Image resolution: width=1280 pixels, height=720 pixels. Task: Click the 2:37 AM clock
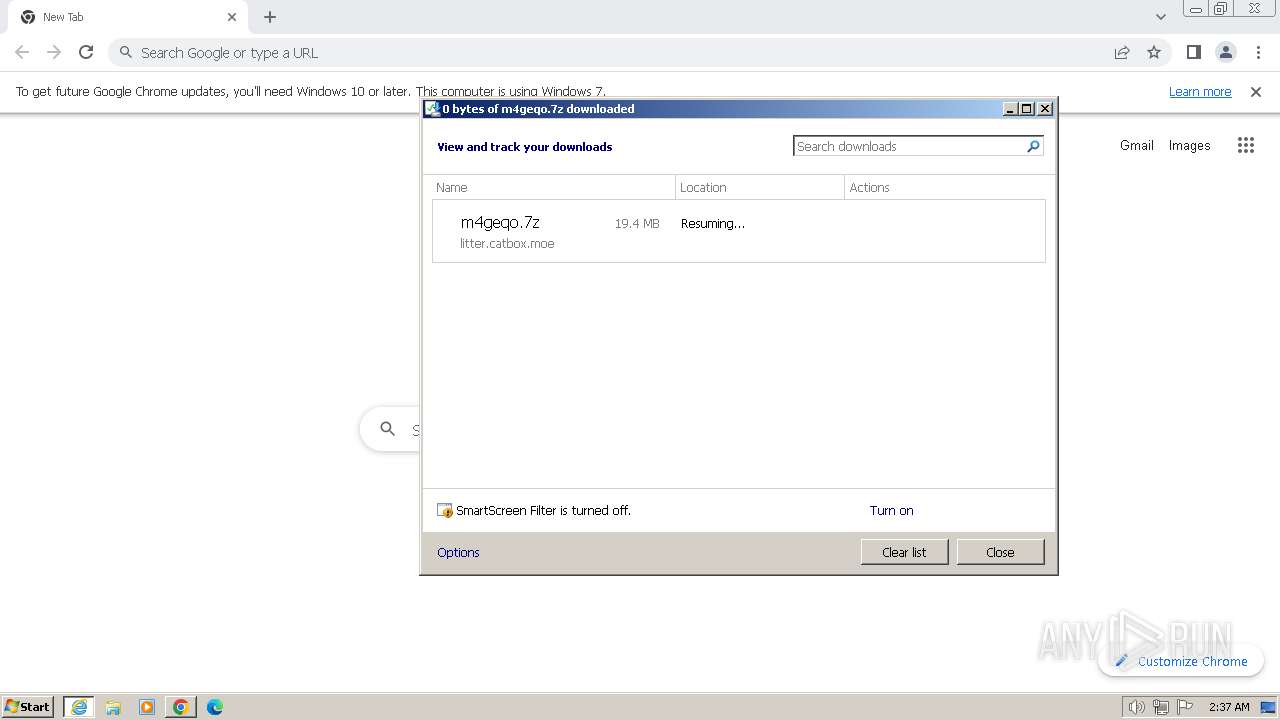[x=1229, y=707]
